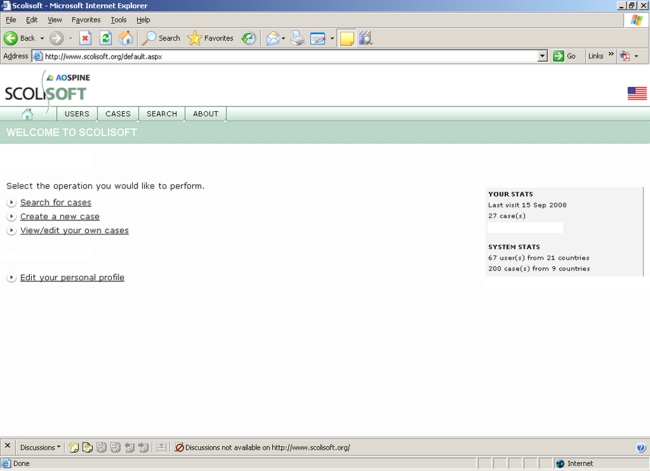Click the '27 case(s)' stat text
Image resolution: width=650 pixels, height=471 pixels.
pos(507,216)
